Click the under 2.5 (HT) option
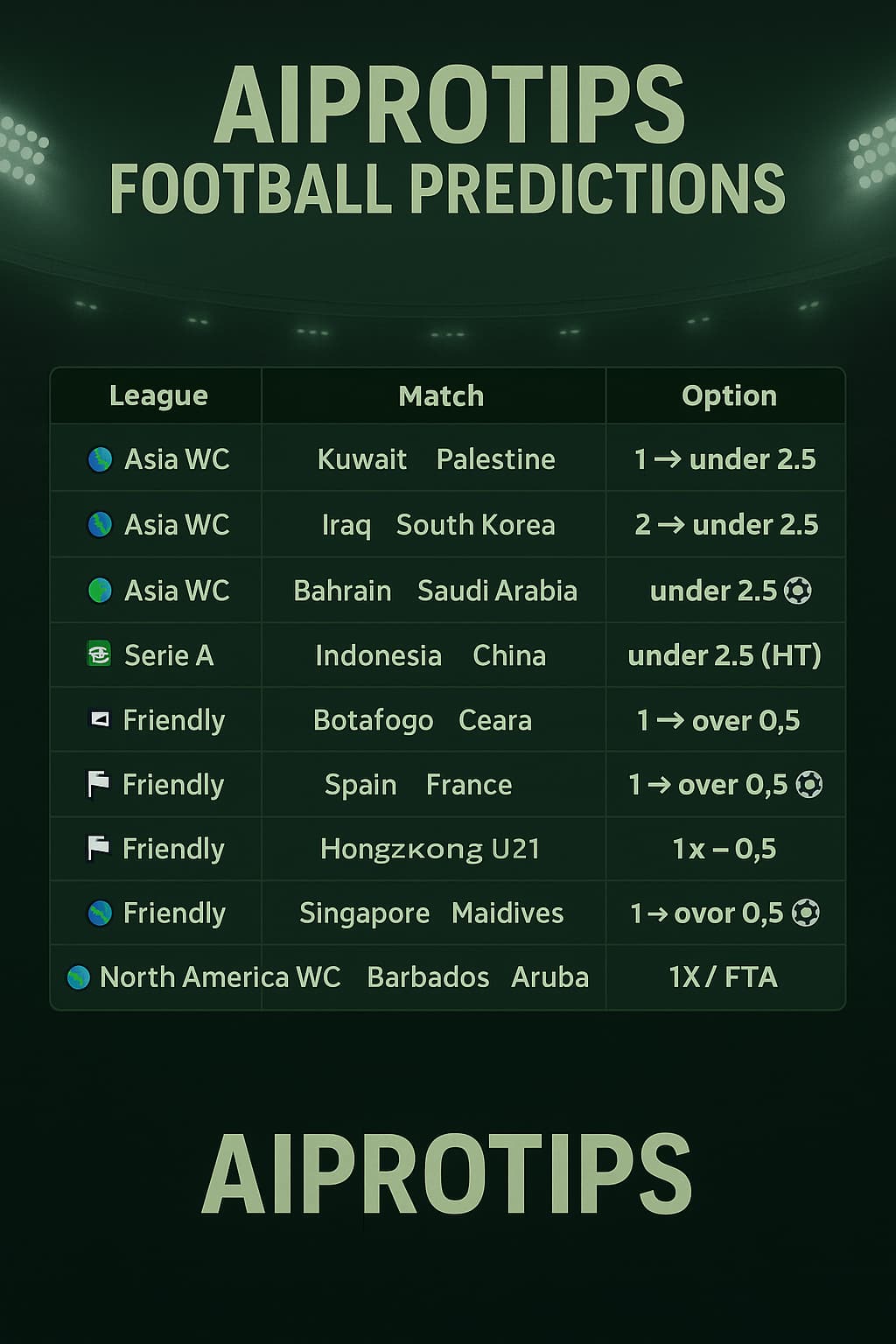 point(724,655)
